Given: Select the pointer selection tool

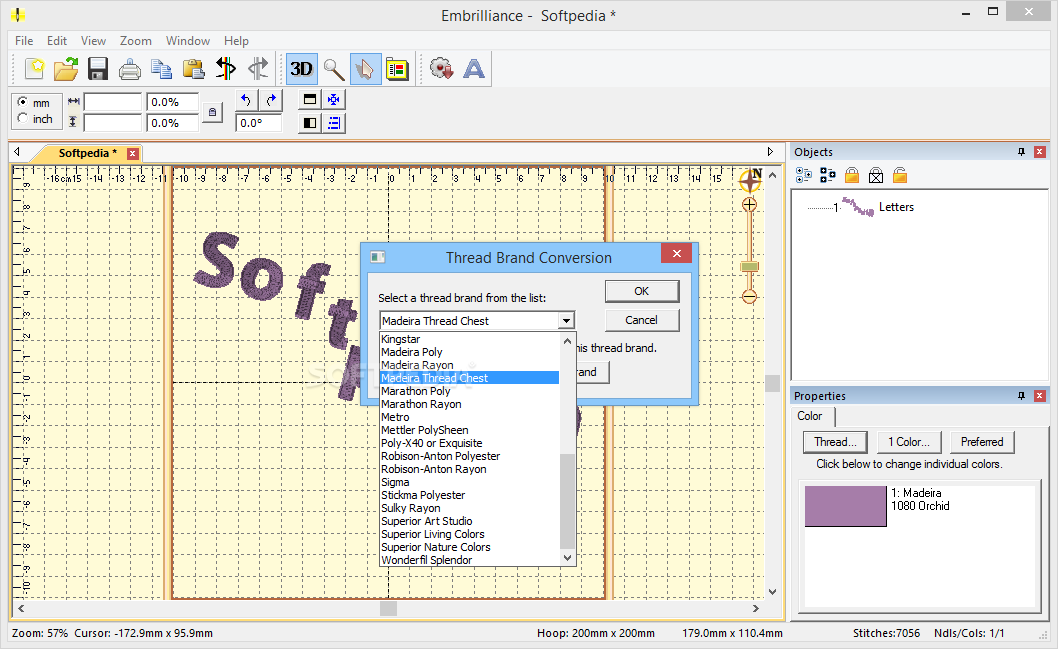Looking at the screenshot, I should click(365, 69).
